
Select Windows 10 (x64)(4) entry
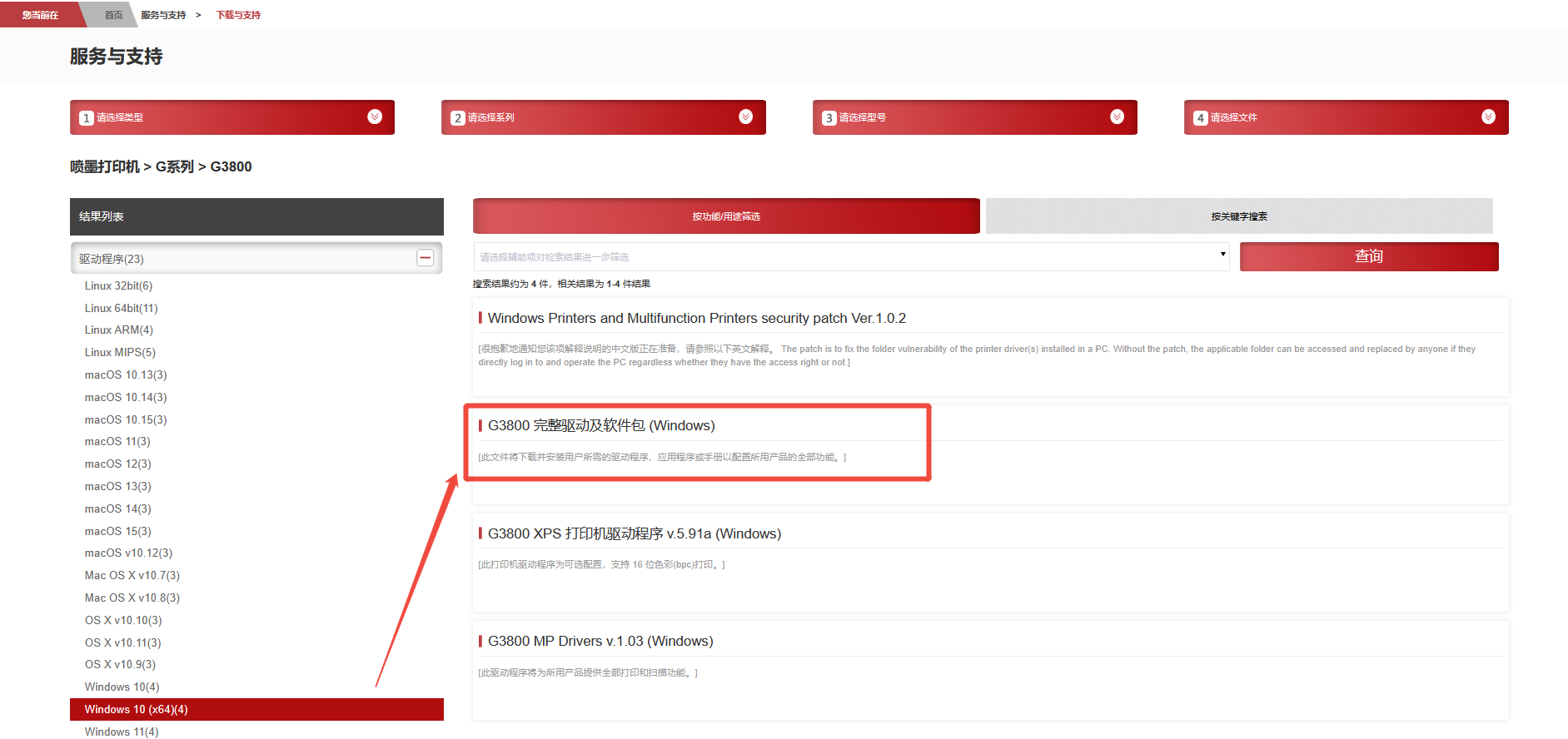[256, 709]
